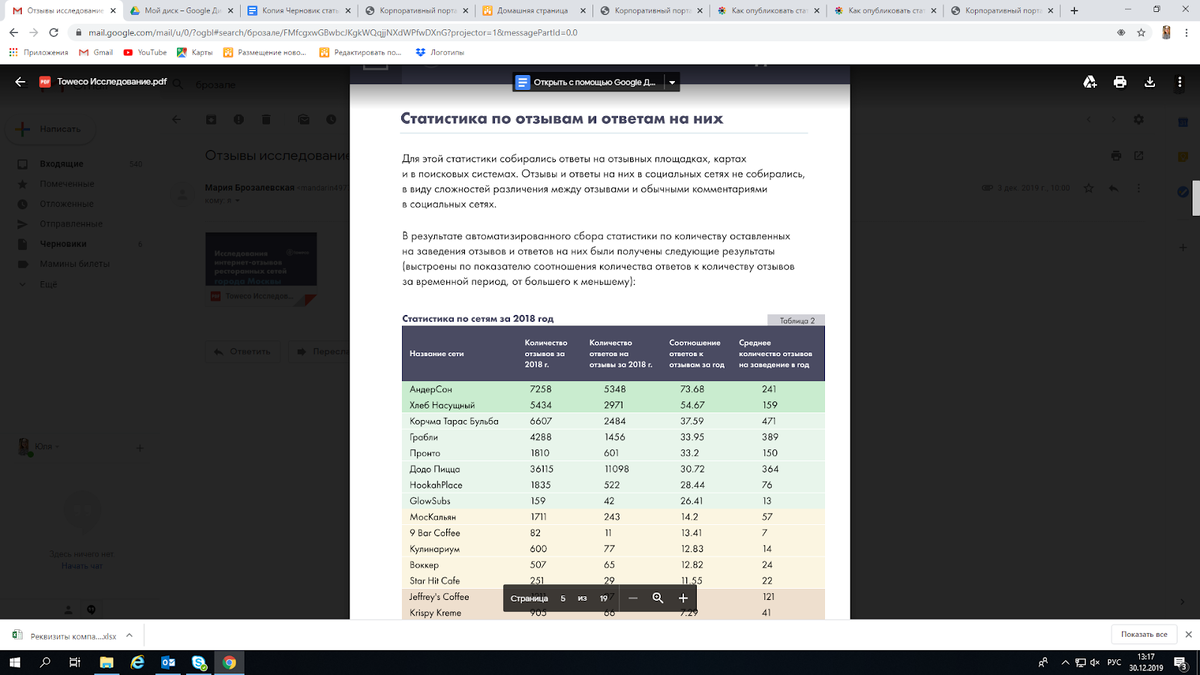This screenshot has width=1200, height=675.
Task: Close the downloads bar
Action: tap(1188, 635)
